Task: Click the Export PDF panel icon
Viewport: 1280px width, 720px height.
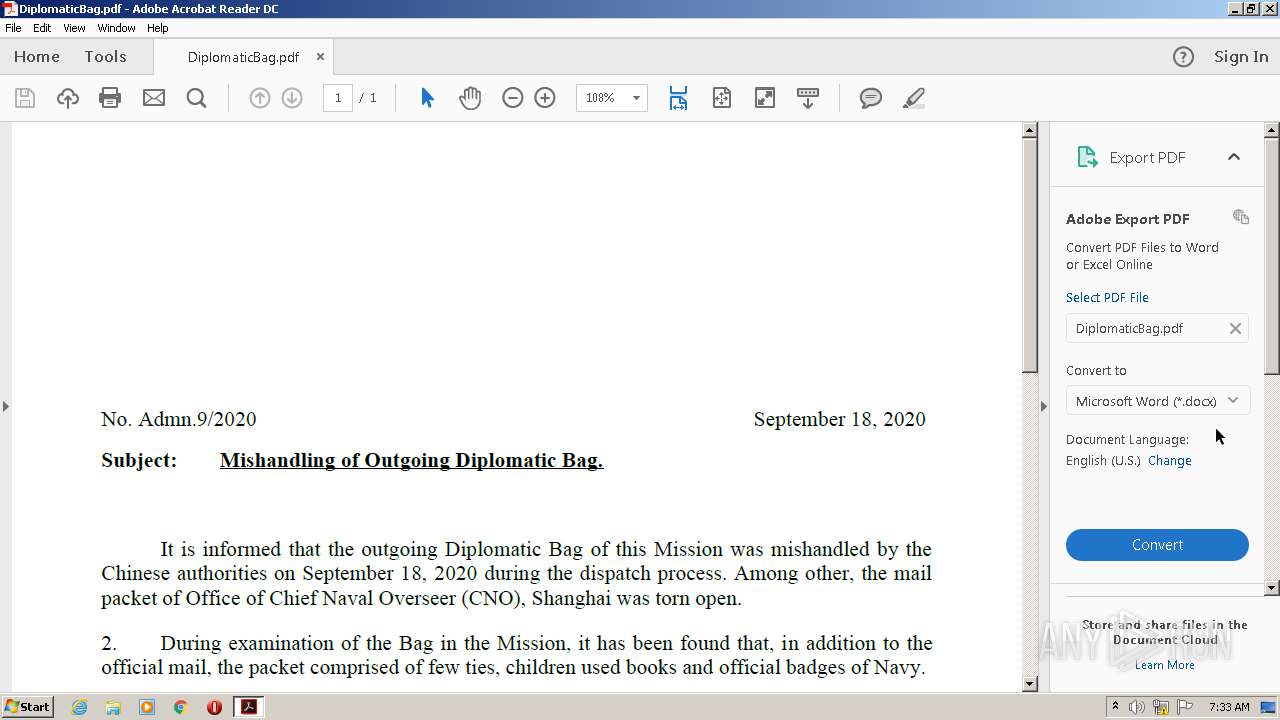Action: tap(1087, 157)
